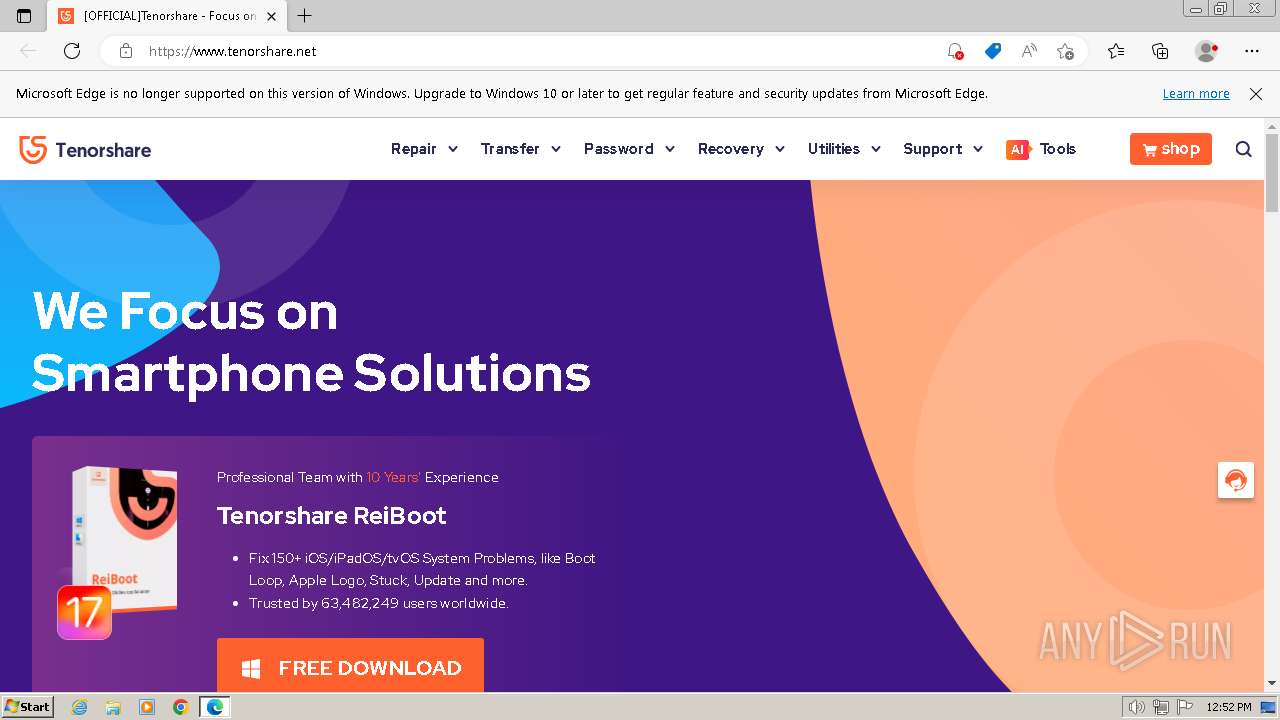Screen dimensions: 1280x720
Task: Open the volume speaker tray icon
Action: [x=1137, y=707]
